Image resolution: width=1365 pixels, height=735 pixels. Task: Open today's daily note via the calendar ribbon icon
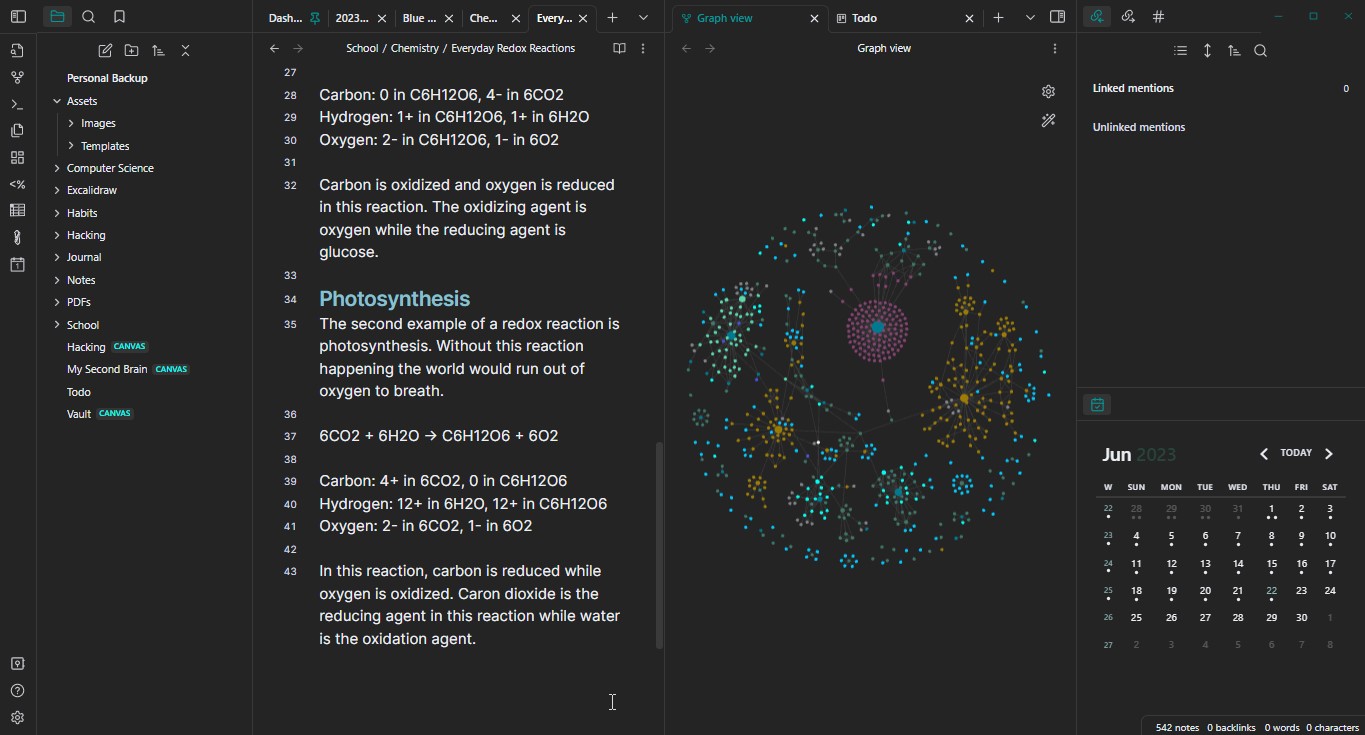click(17, 264)
